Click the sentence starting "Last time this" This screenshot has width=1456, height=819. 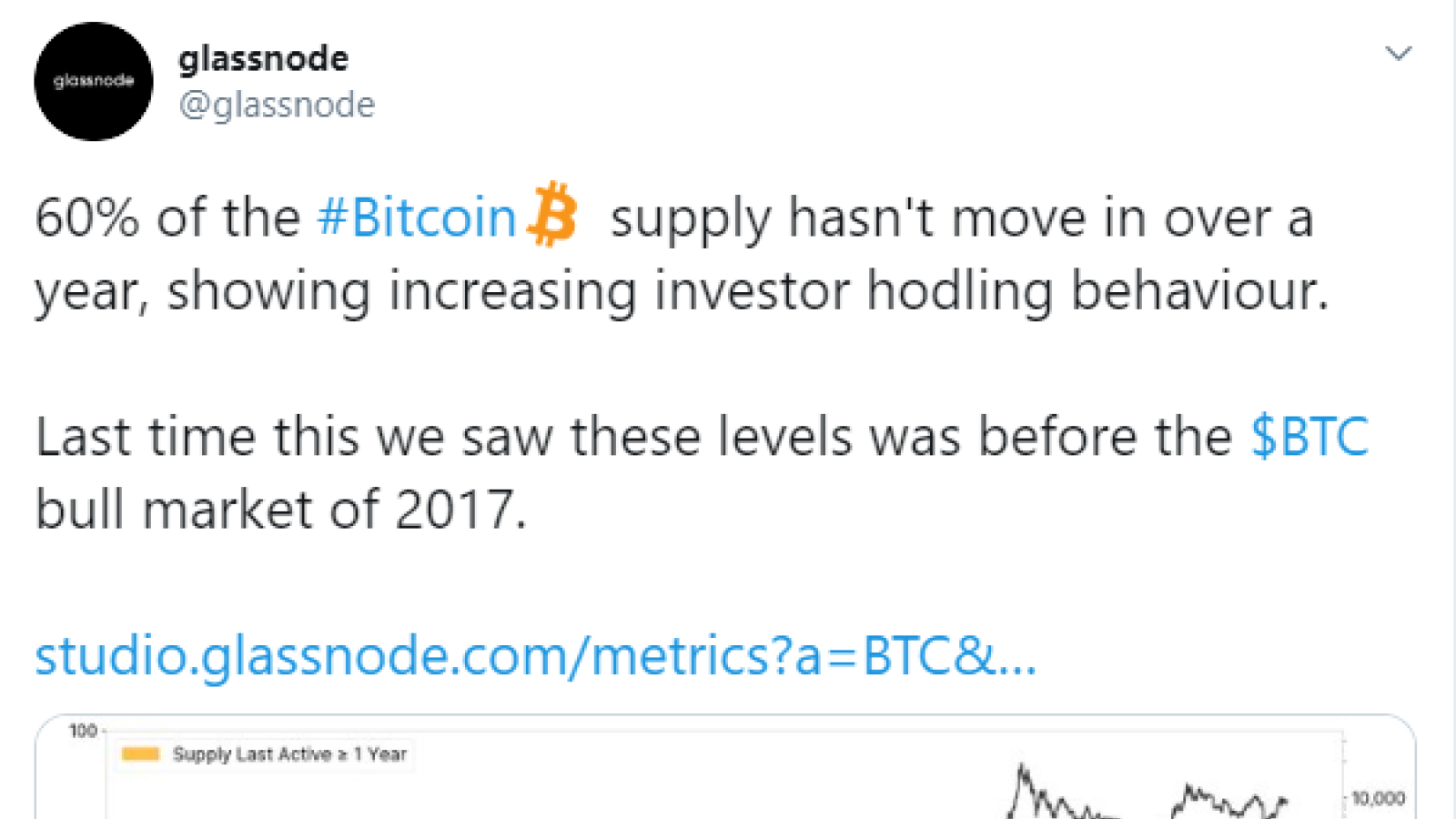tap(702, 472)
